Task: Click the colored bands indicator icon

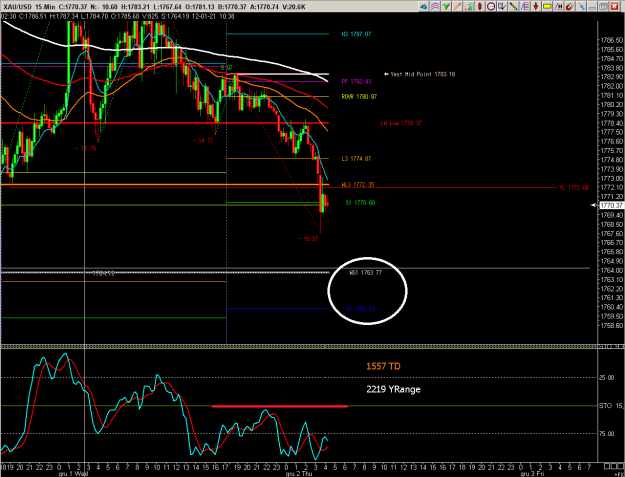Action: click(x=435, y=6)
